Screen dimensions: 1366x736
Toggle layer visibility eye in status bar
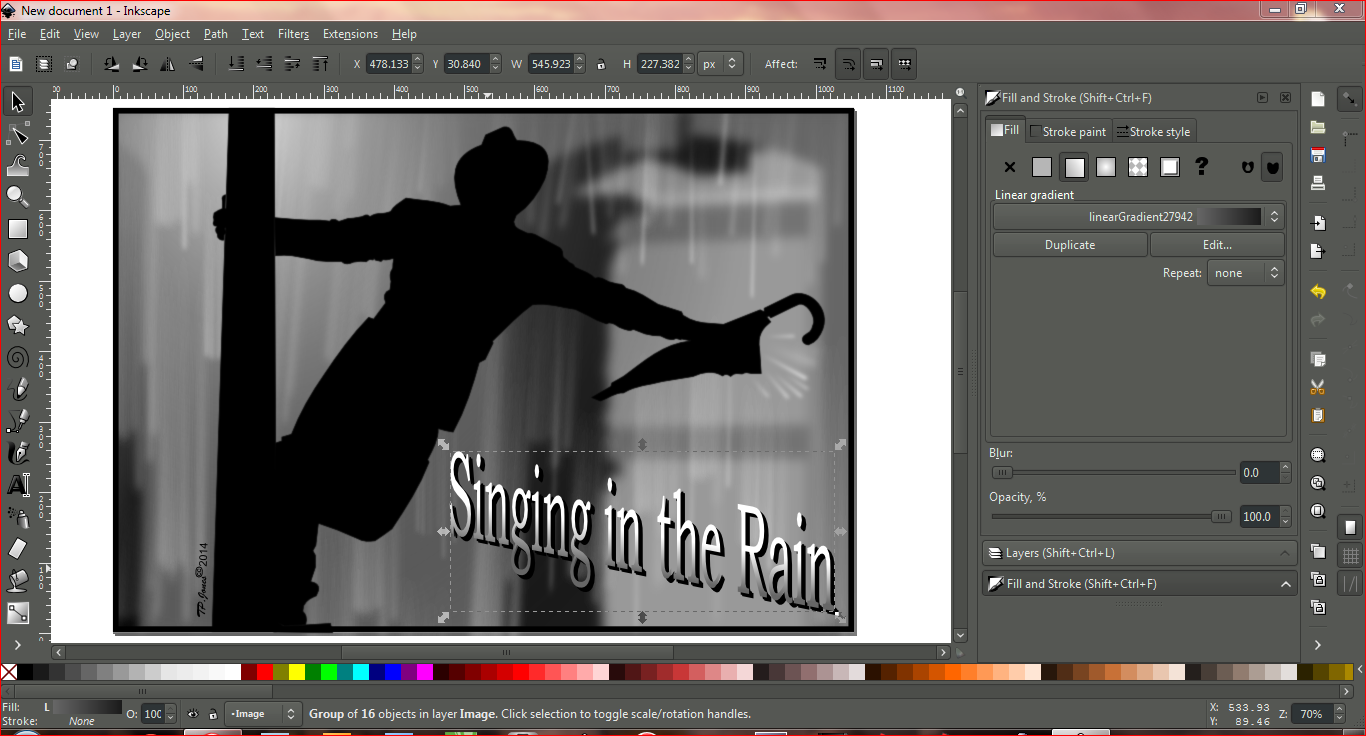194,714
